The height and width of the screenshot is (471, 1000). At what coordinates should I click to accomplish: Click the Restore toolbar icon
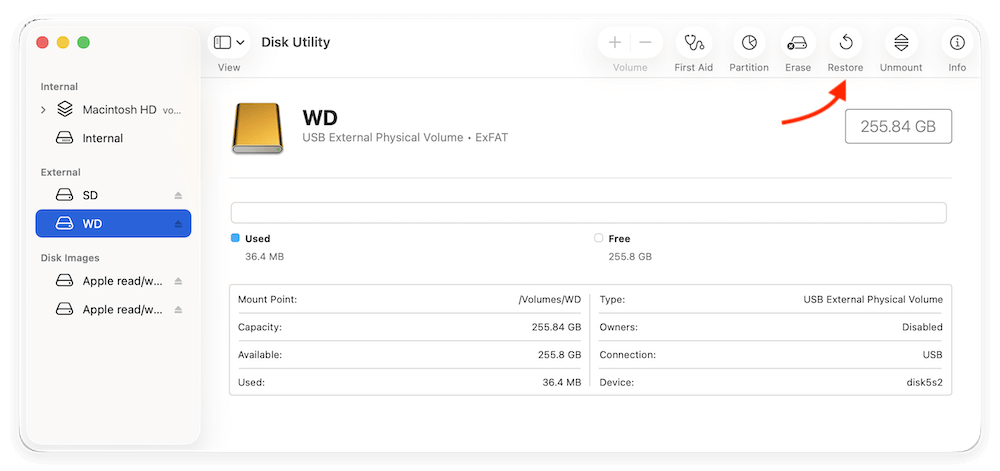pos(845,43)
